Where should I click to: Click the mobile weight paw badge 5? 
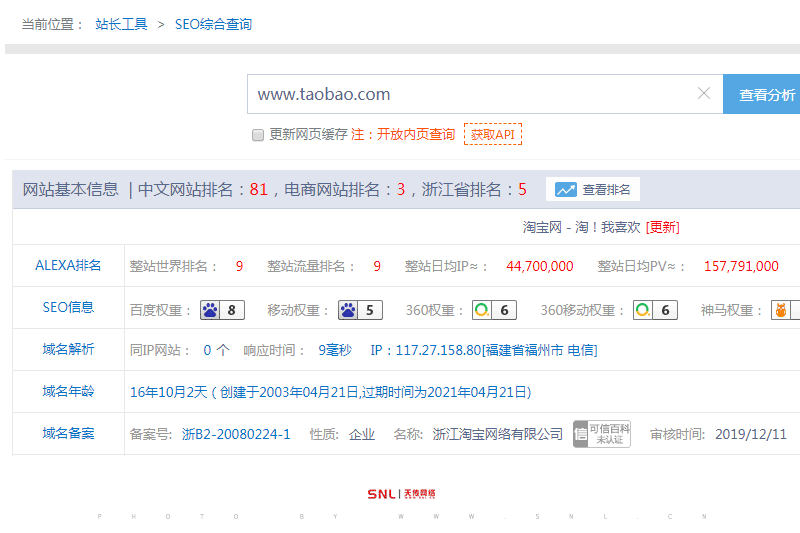pyautogui.click(x=360, y=310)
